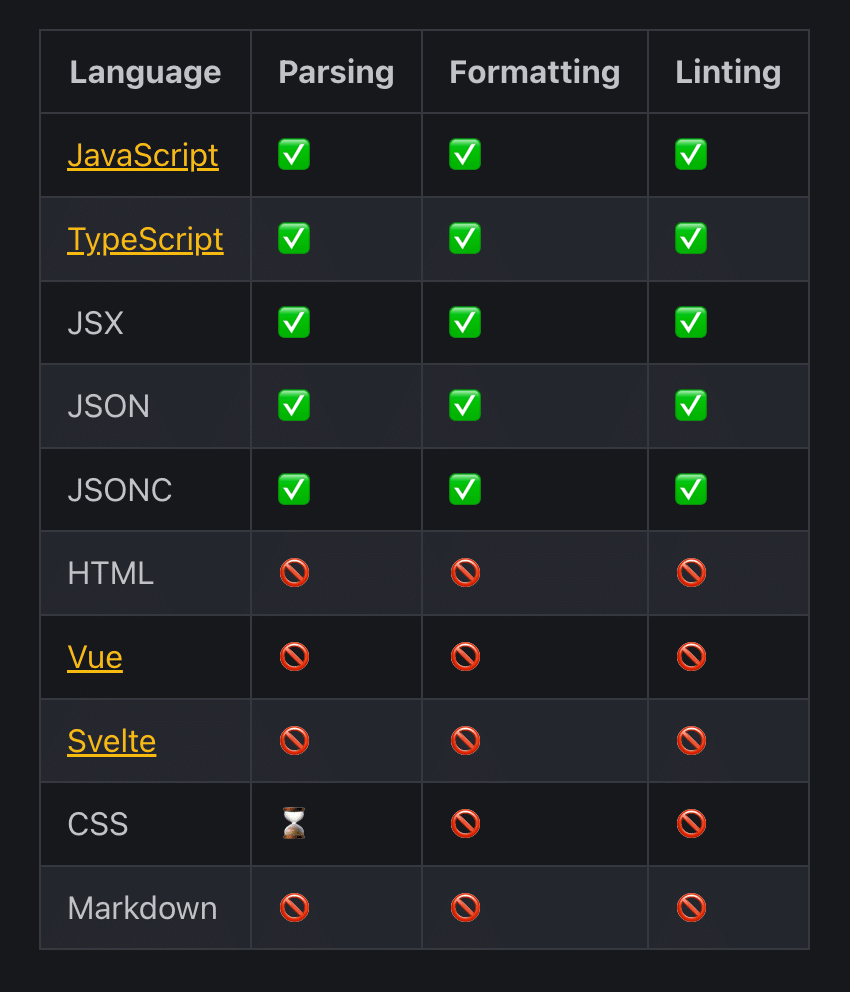The width and height of the screenshot is (850, 992).
Task: Follow the Svelte language link
Action: (x=112, y=741)
